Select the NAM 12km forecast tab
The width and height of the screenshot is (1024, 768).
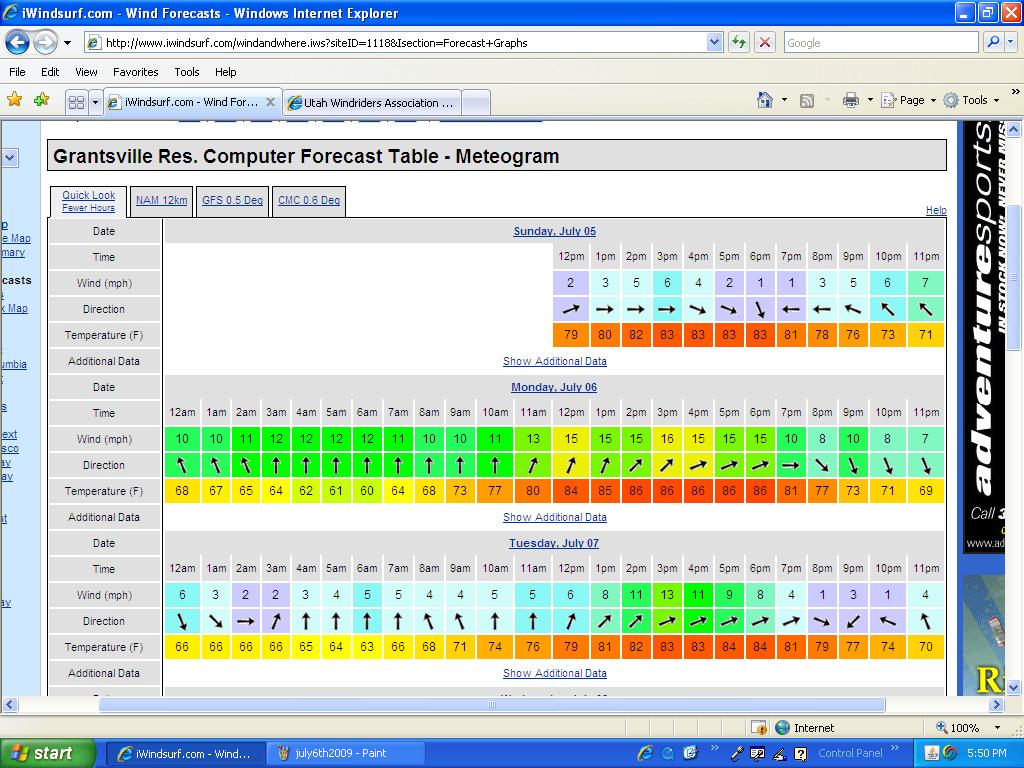161,200
